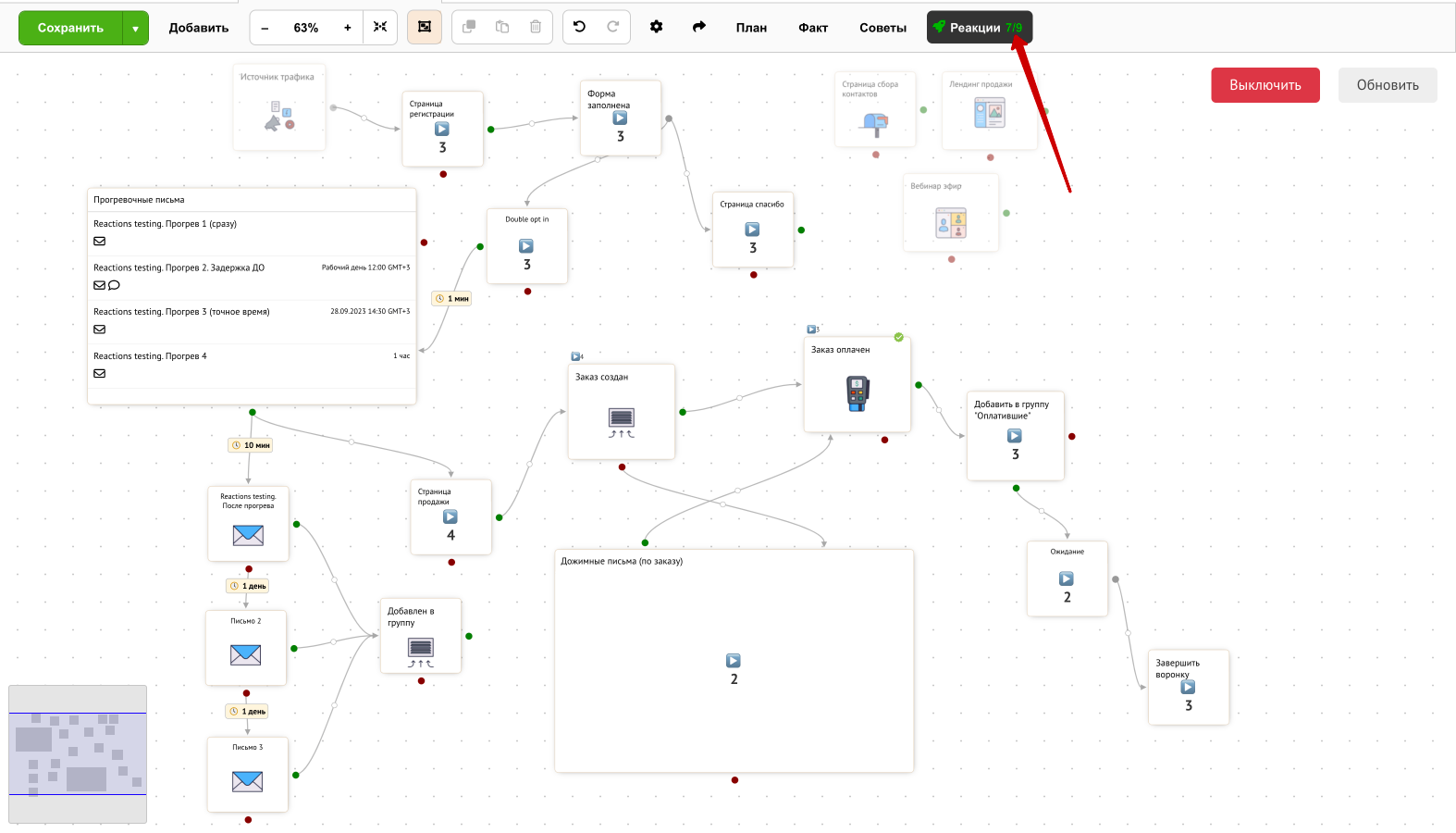This screenshot has width=1456, height=833.
Task: Click the share arrow icon
Action: [699, 27]
